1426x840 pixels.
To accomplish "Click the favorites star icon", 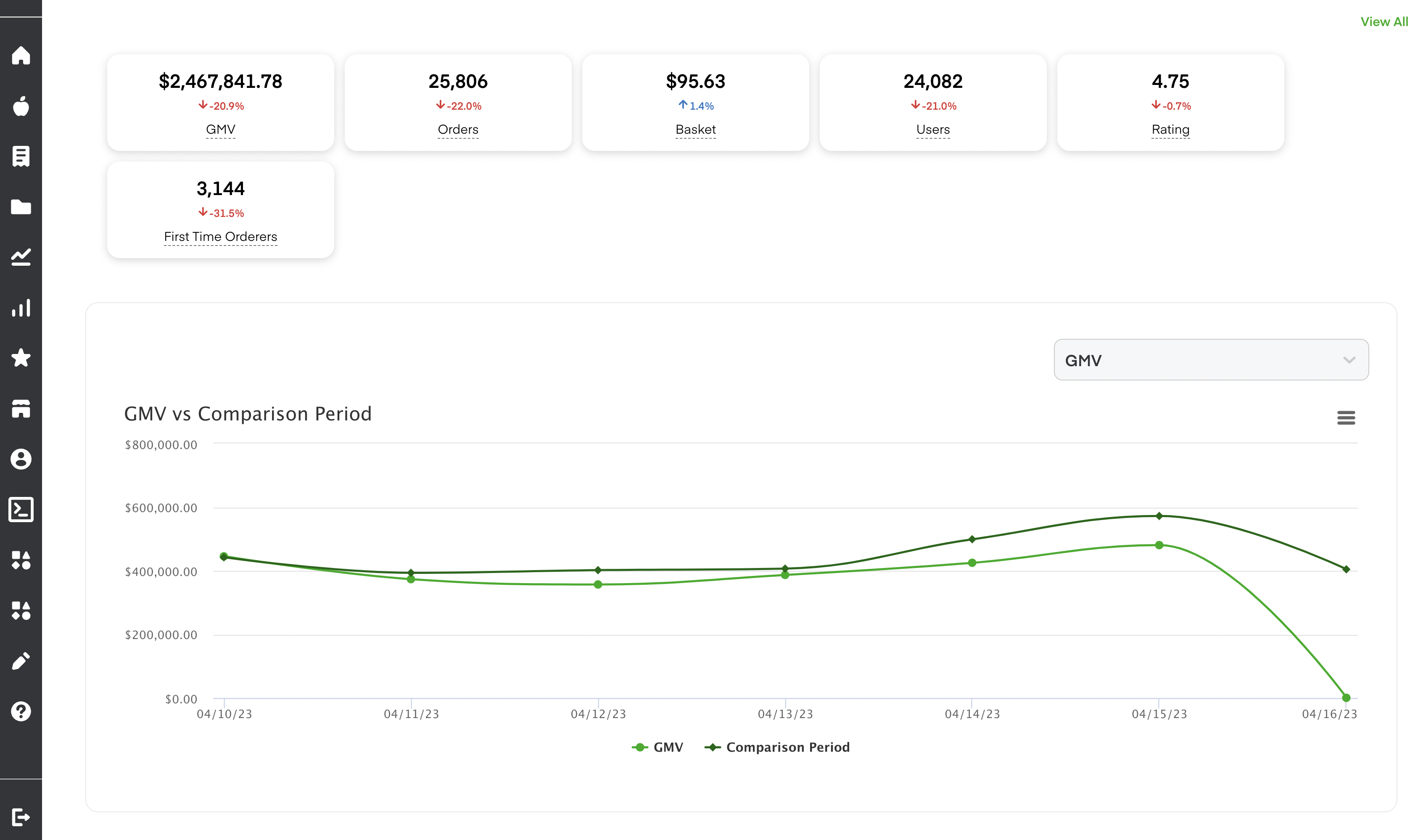I will coord(22,358).
